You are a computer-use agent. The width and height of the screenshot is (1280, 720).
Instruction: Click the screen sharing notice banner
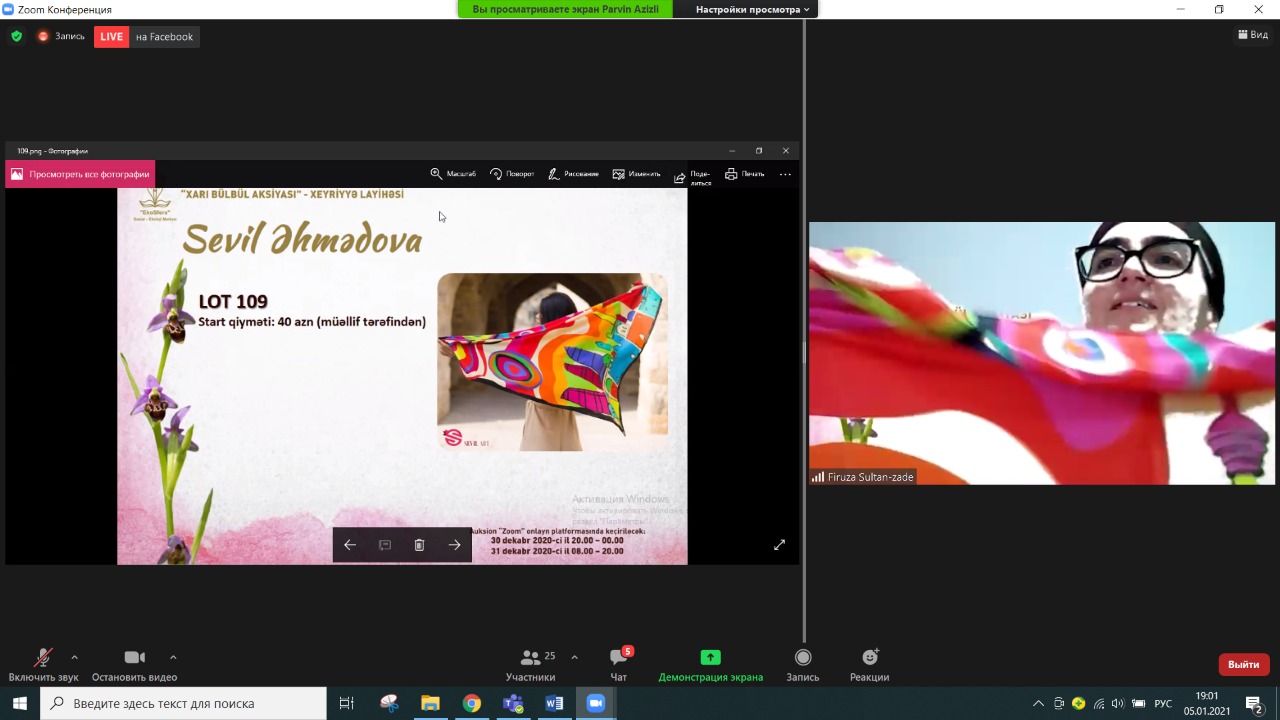[565, 9]
